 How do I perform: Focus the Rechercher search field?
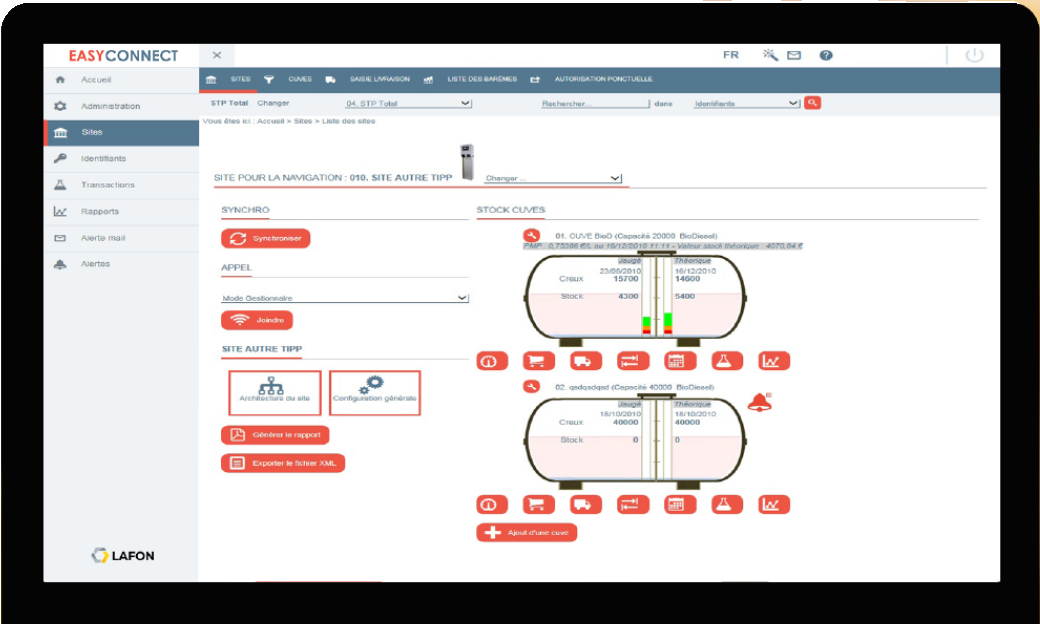coord(595,104)
